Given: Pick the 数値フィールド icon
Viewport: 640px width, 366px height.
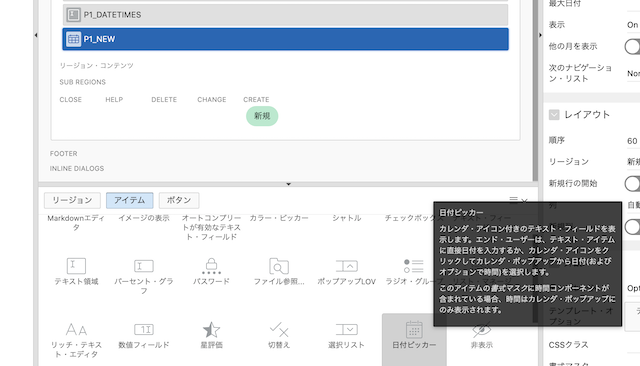Looking at the screenshot, I should [x=144, y=329].
